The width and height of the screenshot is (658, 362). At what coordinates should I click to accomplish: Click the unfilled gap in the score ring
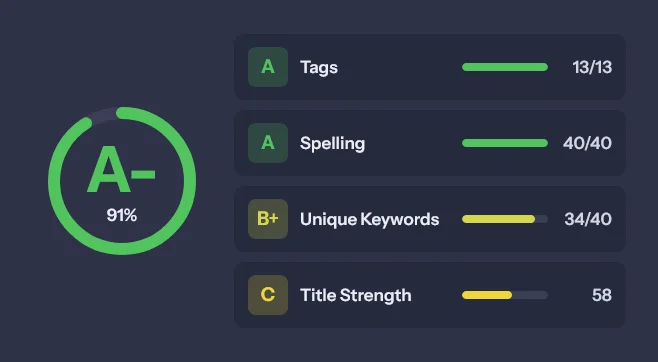104,115
